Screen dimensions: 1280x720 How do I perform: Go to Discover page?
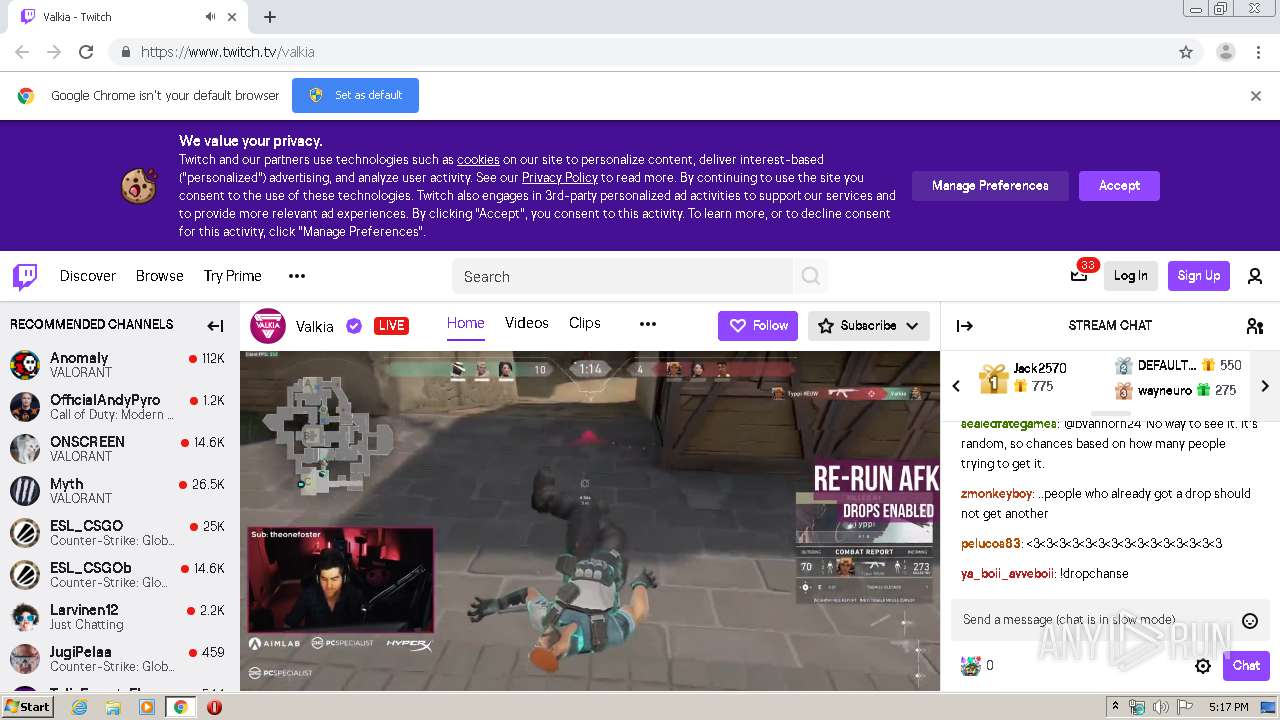tap(88, 276)
